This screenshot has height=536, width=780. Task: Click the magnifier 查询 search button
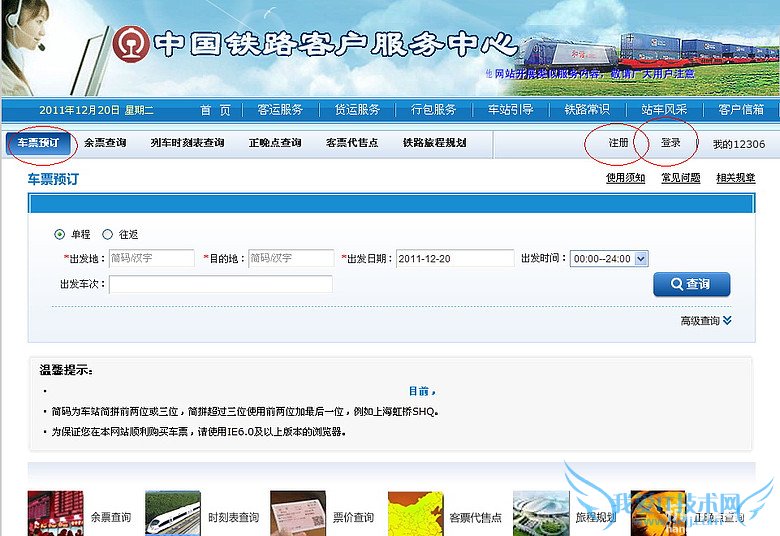click(x=691, y=284)
